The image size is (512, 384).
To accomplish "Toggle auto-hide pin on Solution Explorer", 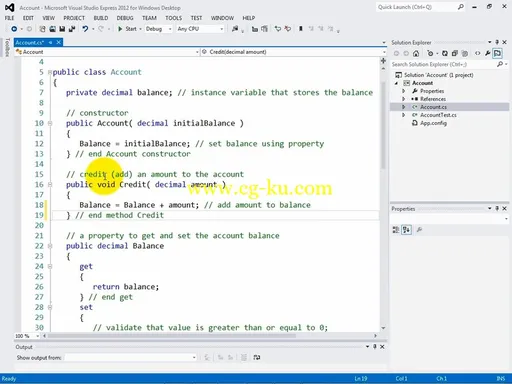I will coord(497,42).
